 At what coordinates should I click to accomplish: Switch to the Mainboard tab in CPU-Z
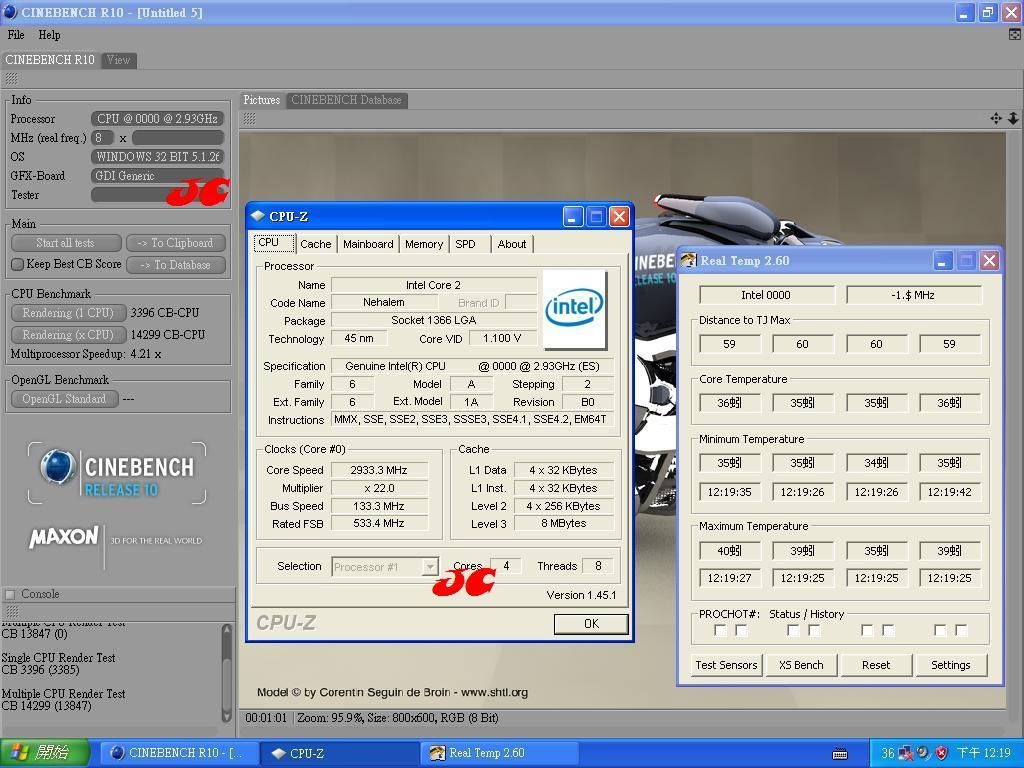[368, 244]
